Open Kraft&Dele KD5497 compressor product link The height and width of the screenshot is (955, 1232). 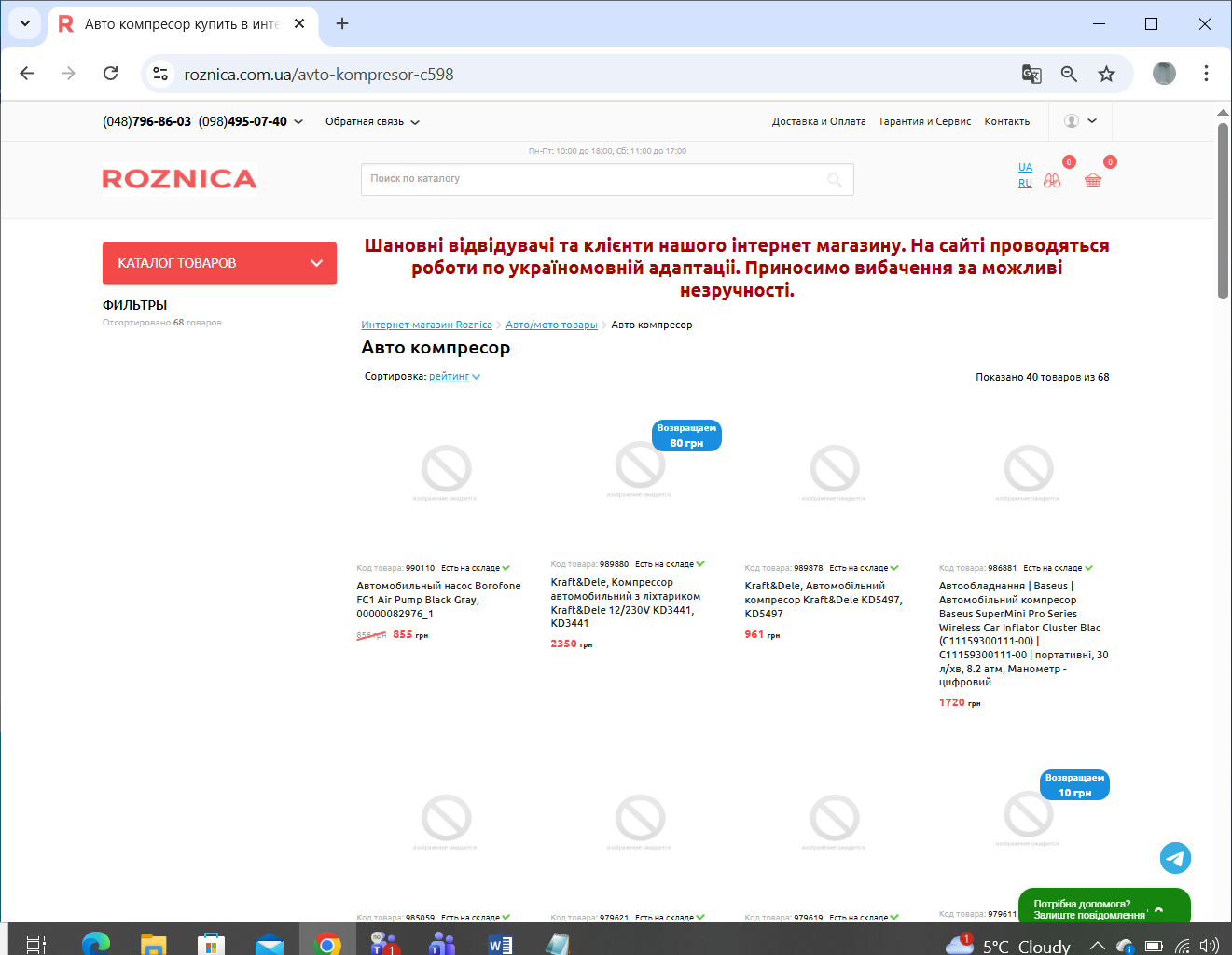[x=823, y=600]
